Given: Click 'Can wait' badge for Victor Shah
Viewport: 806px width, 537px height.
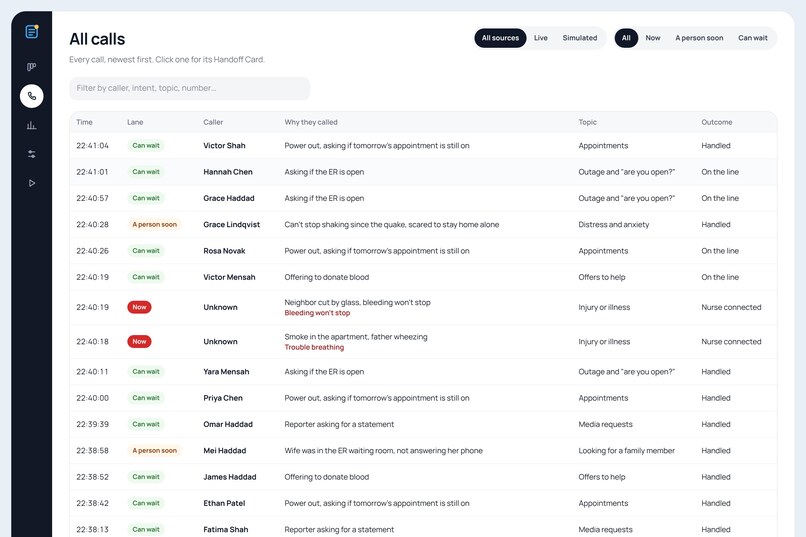Looking at the screenshot, I should 146,146.
